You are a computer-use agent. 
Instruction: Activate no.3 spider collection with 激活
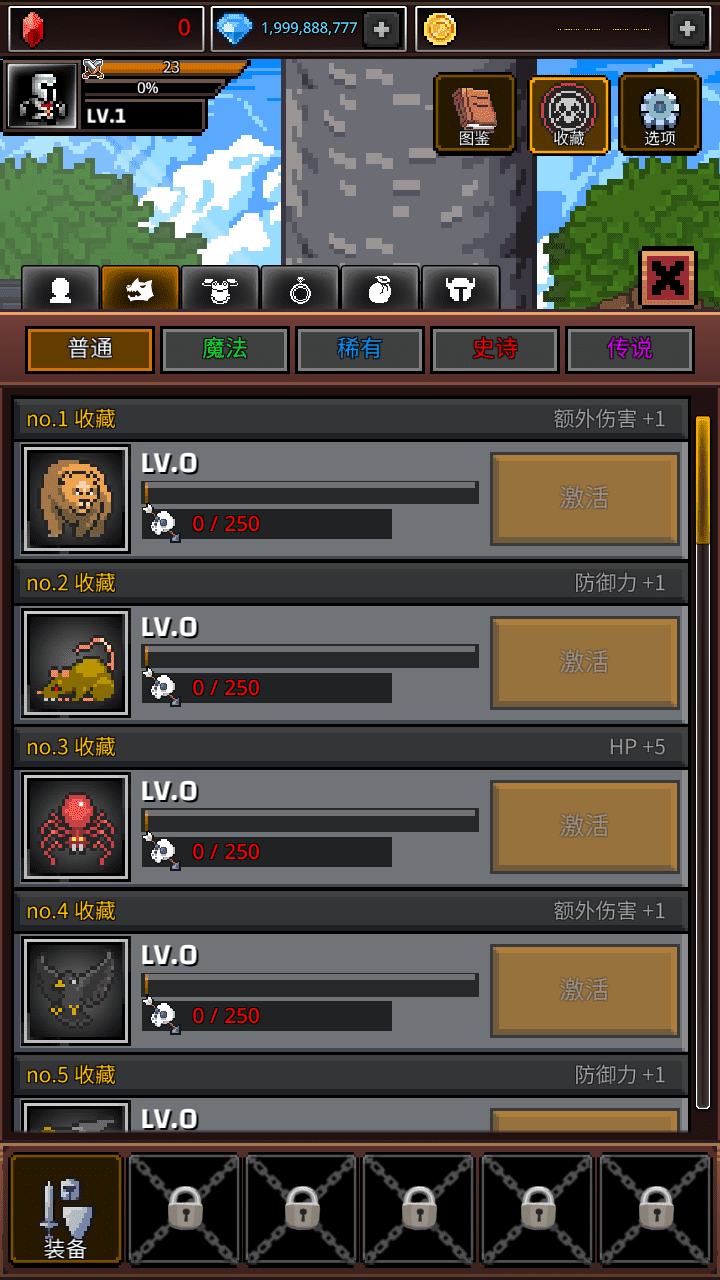click(x=585, y=826)
